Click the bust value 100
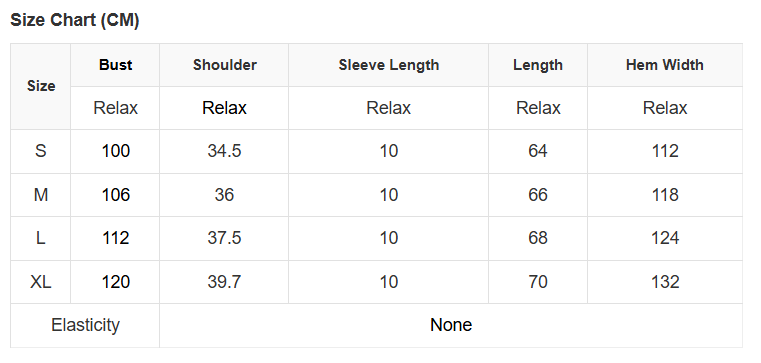Viewport: 761px width, 363px height. tap(116, 151)
